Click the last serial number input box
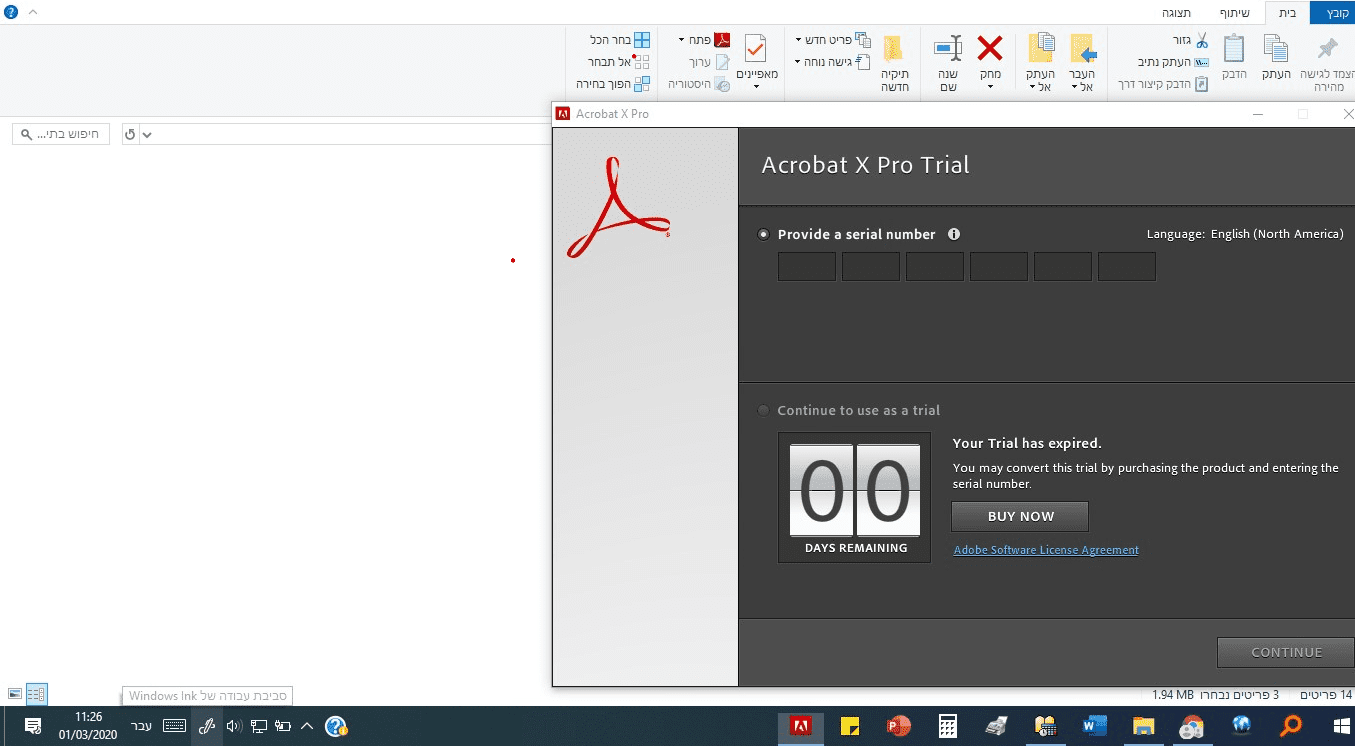Screen dimensions: 1355x746 (1127, 266)
